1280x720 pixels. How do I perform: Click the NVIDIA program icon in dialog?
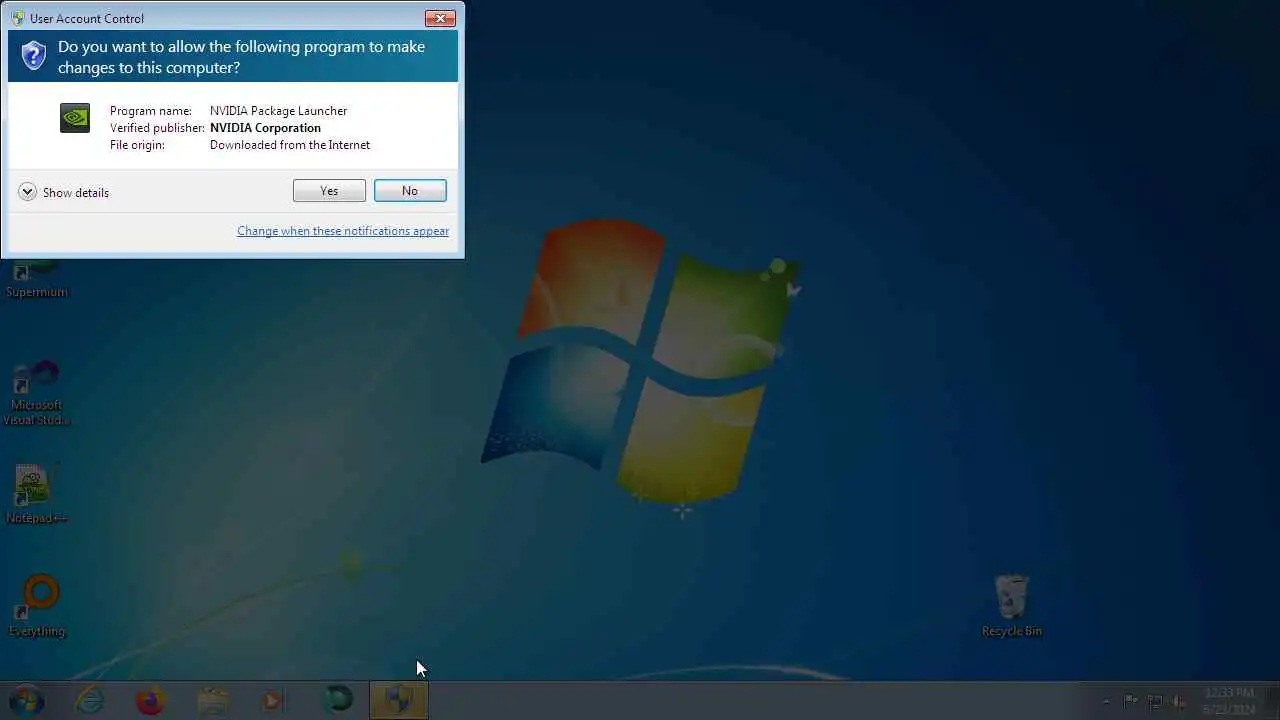click(x=75, y=118)
